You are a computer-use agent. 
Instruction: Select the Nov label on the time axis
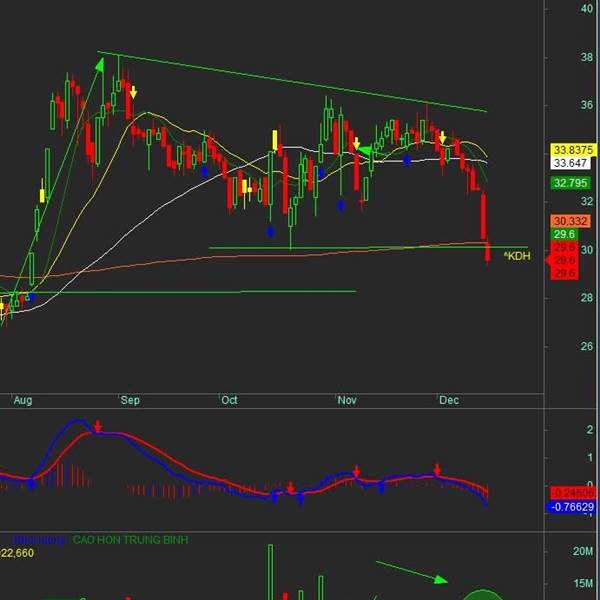(x=347, y=400)
